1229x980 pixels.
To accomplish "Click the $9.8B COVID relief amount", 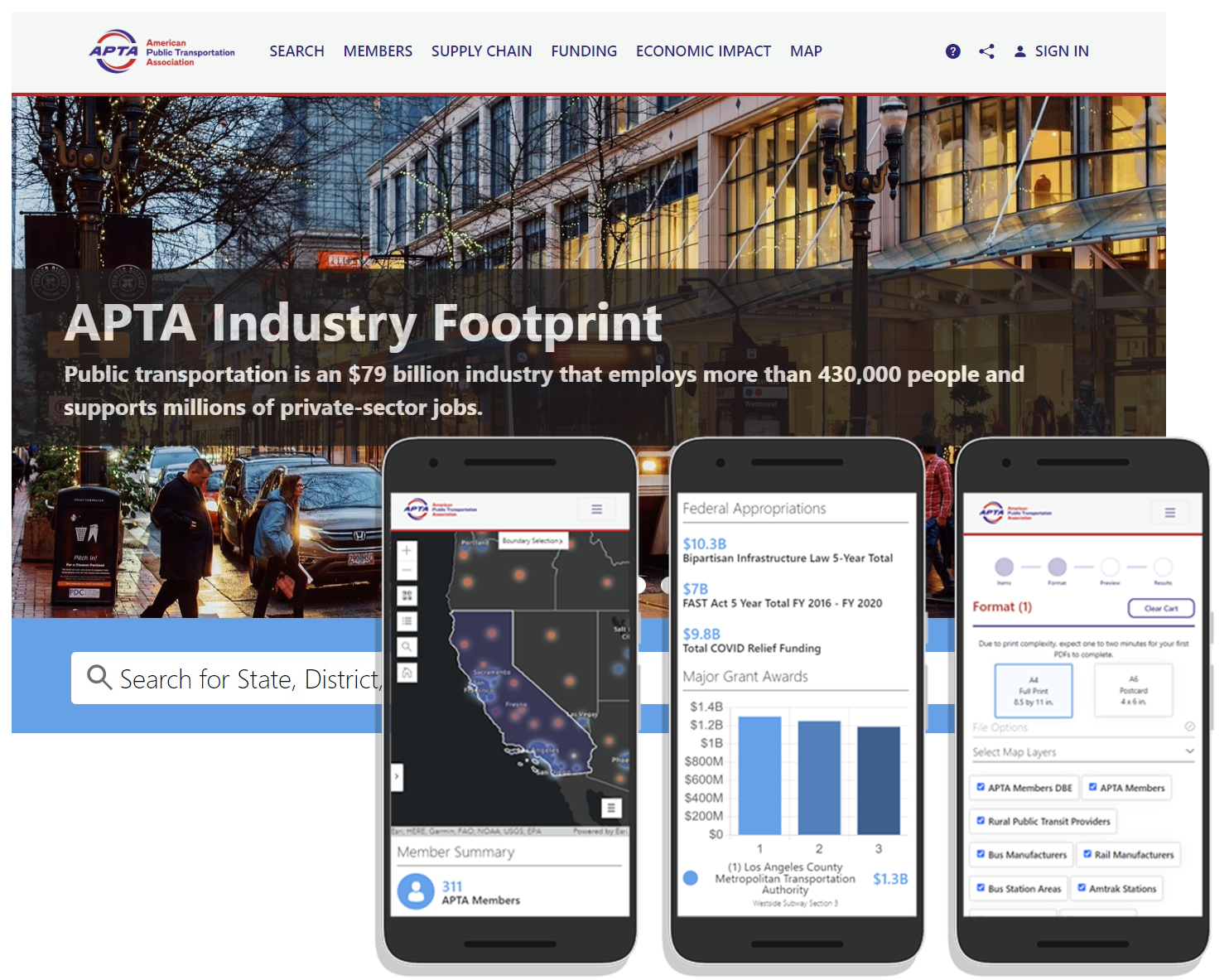I will coord(701,634).
